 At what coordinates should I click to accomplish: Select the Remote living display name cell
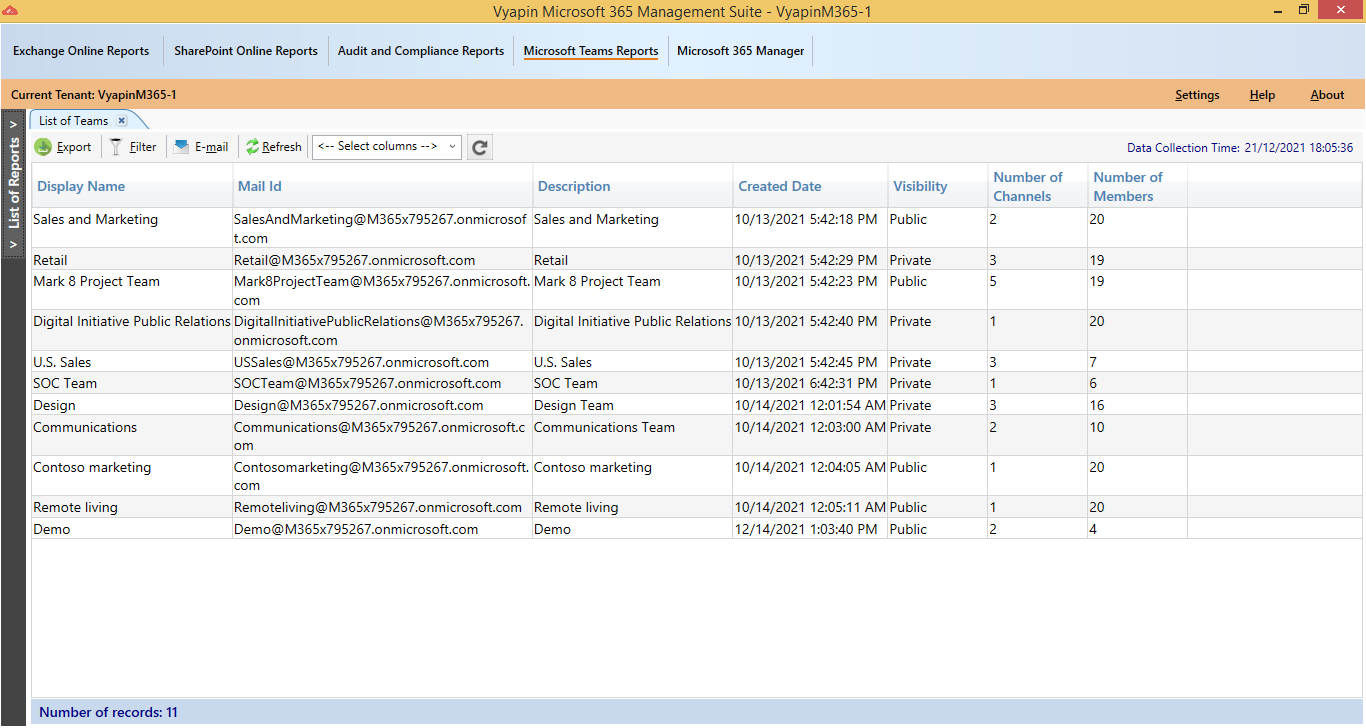pos(132,507)
